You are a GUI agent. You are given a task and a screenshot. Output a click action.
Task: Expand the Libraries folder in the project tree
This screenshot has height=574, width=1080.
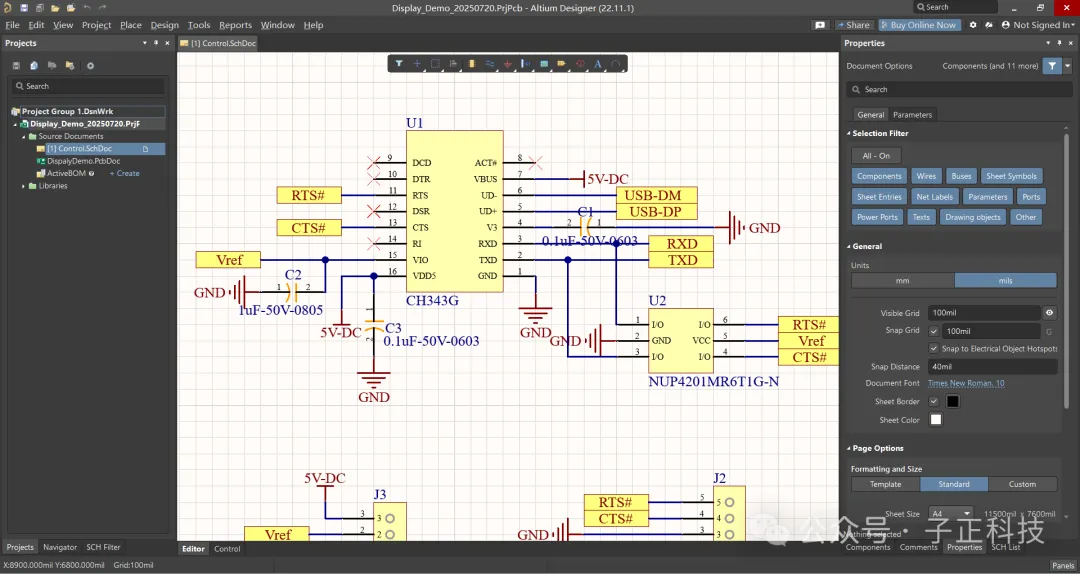[x=23, y=186]
